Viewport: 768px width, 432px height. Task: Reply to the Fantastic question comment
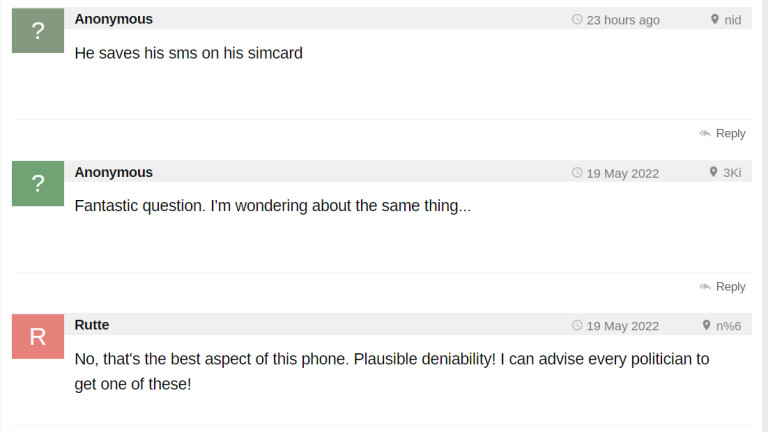[730, 287]
